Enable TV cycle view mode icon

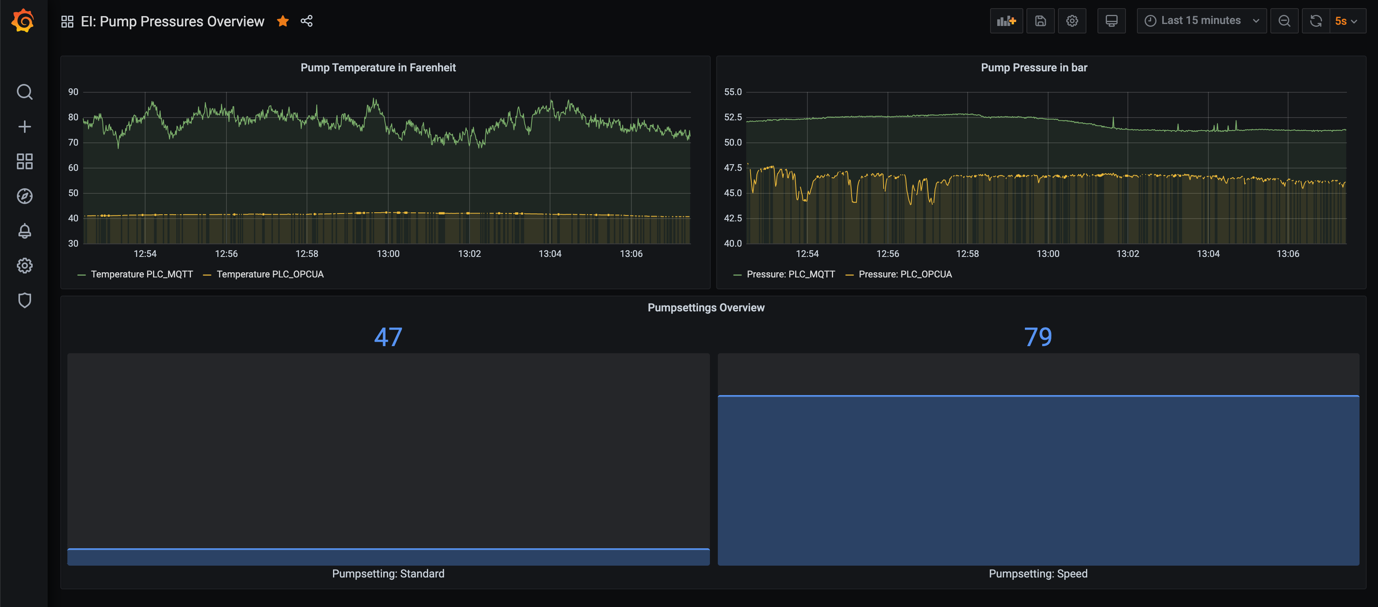(1111, 20)
